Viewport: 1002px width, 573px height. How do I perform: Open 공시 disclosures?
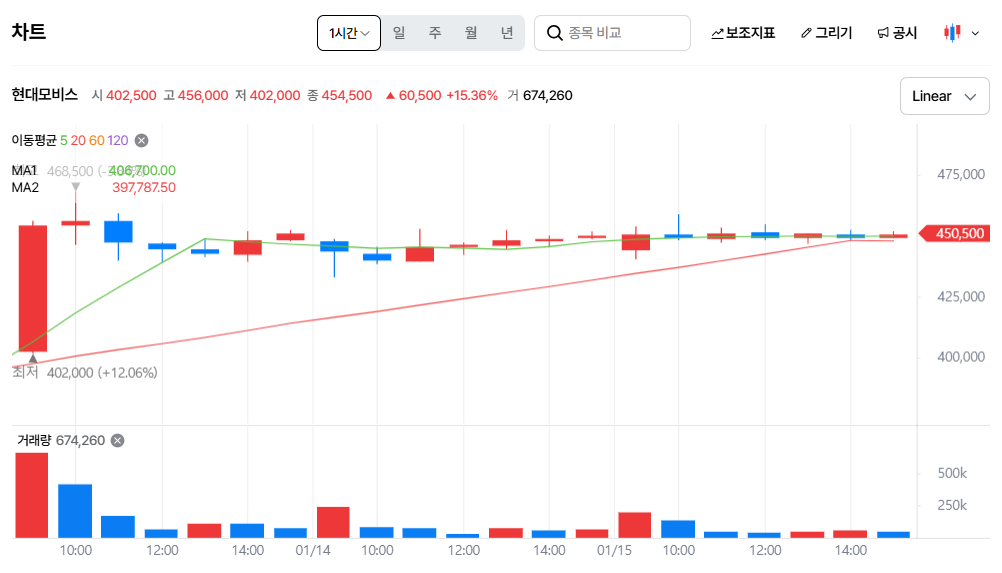pyautogui.click(x=897, y=33)
